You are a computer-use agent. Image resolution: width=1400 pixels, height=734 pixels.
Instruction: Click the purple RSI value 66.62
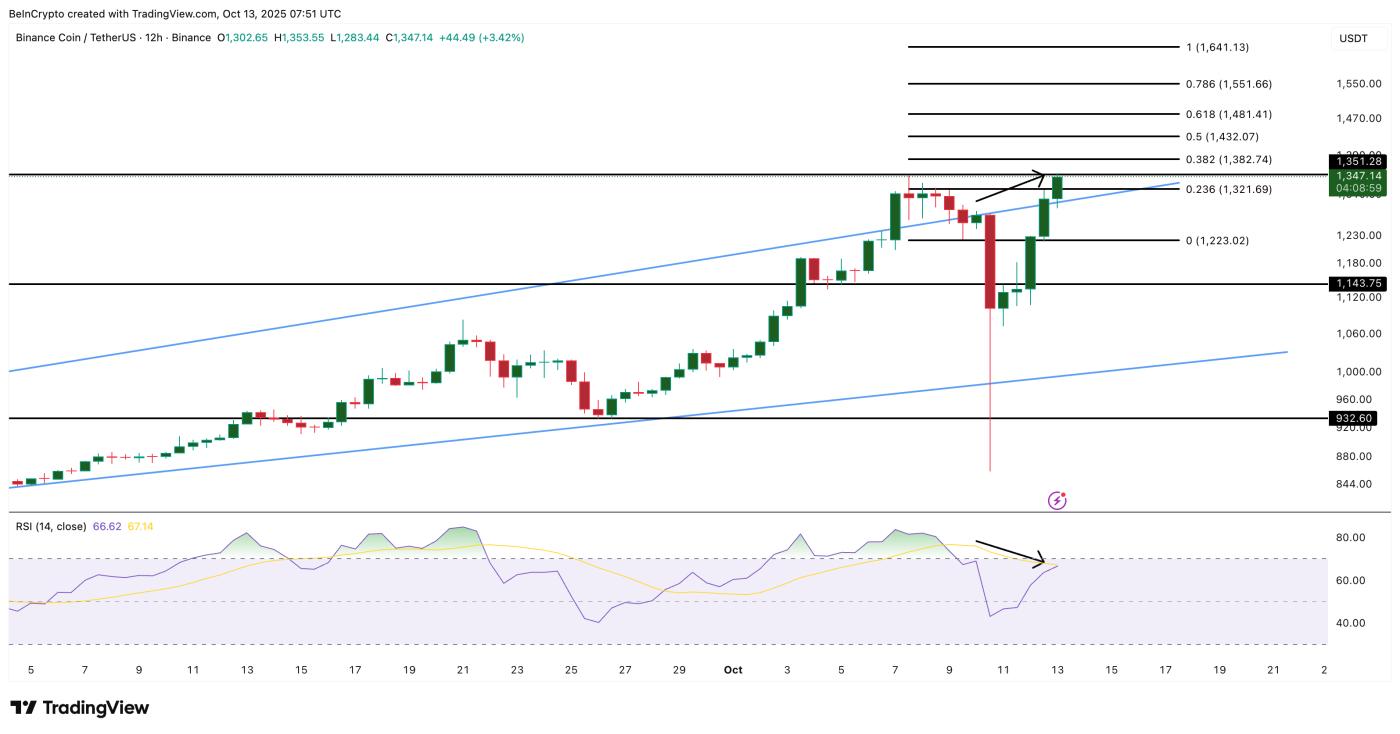(x=106, y=526)
